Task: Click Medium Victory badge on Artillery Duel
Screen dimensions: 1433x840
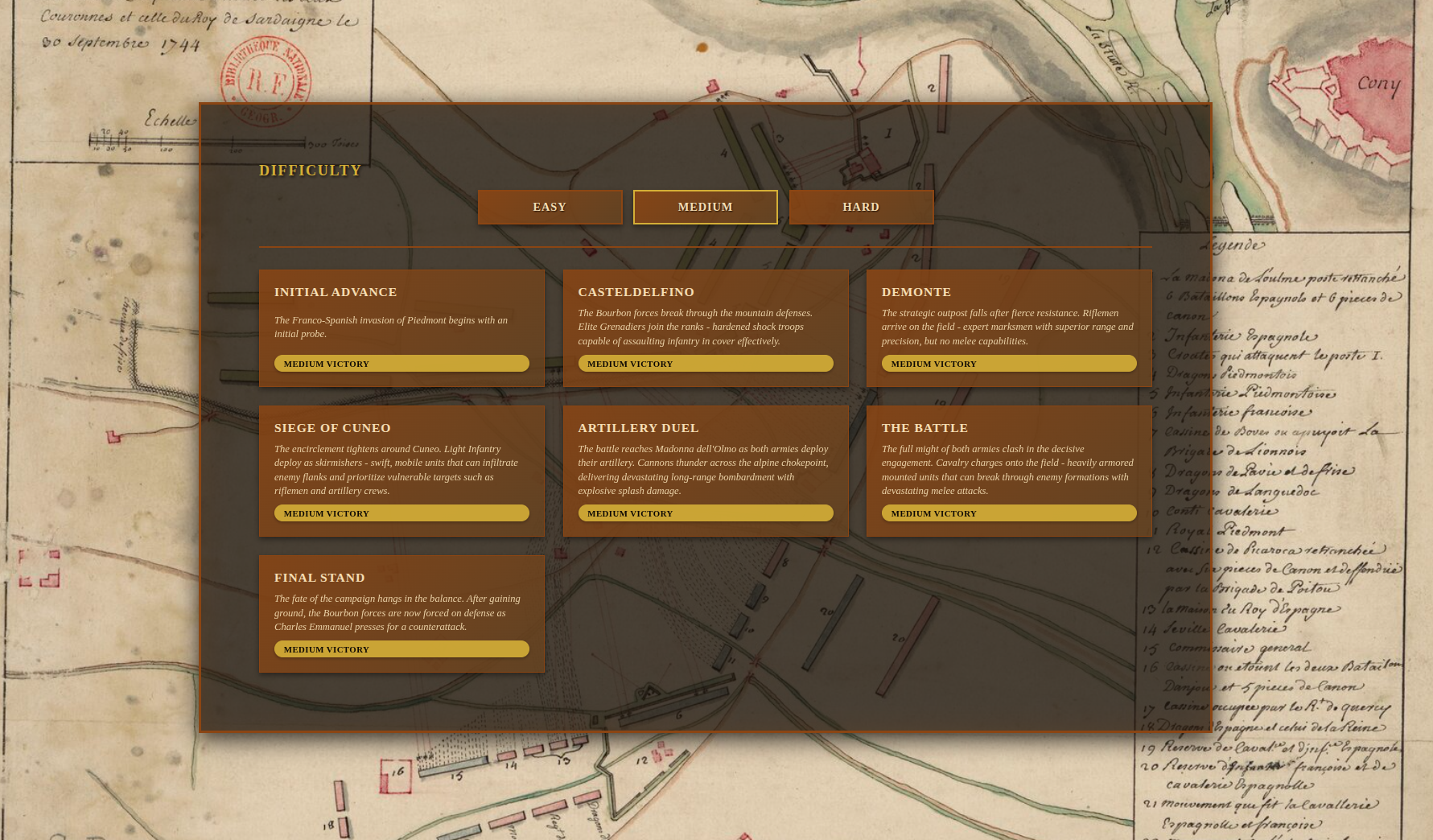Action: 706,513
